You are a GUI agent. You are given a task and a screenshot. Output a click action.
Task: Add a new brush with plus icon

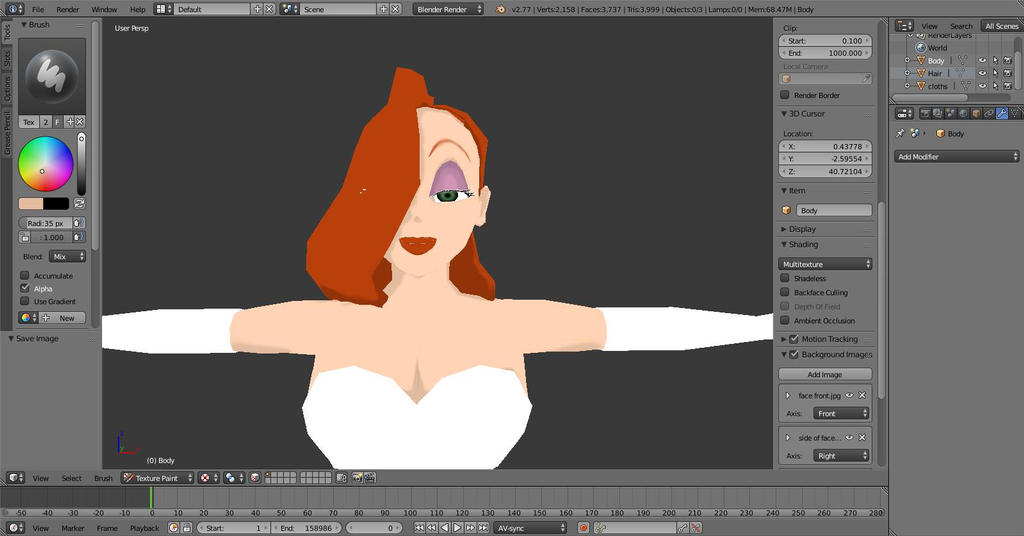(70, 122)
